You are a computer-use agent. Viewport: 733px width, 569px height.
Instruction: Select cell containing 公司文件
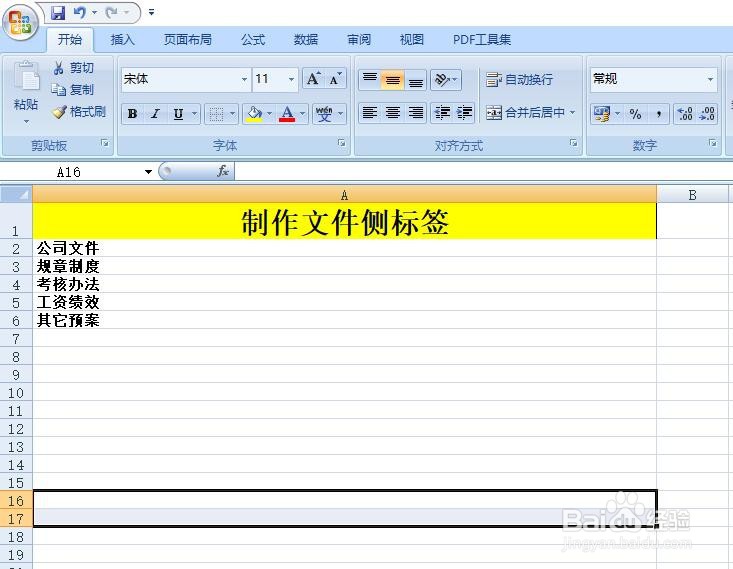[345, 248]
